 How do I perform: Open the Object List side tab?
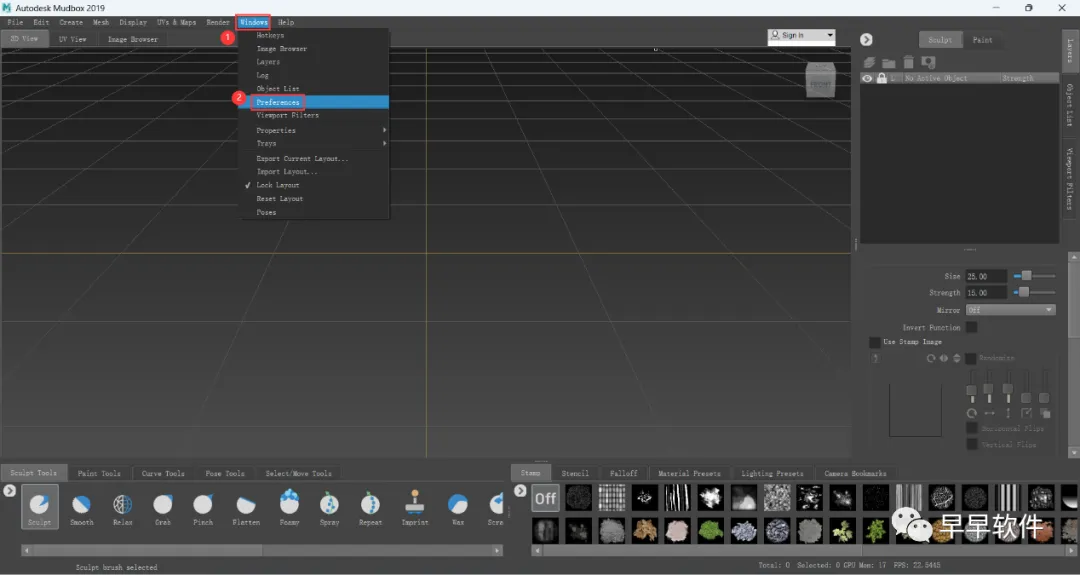[1070, 105]
